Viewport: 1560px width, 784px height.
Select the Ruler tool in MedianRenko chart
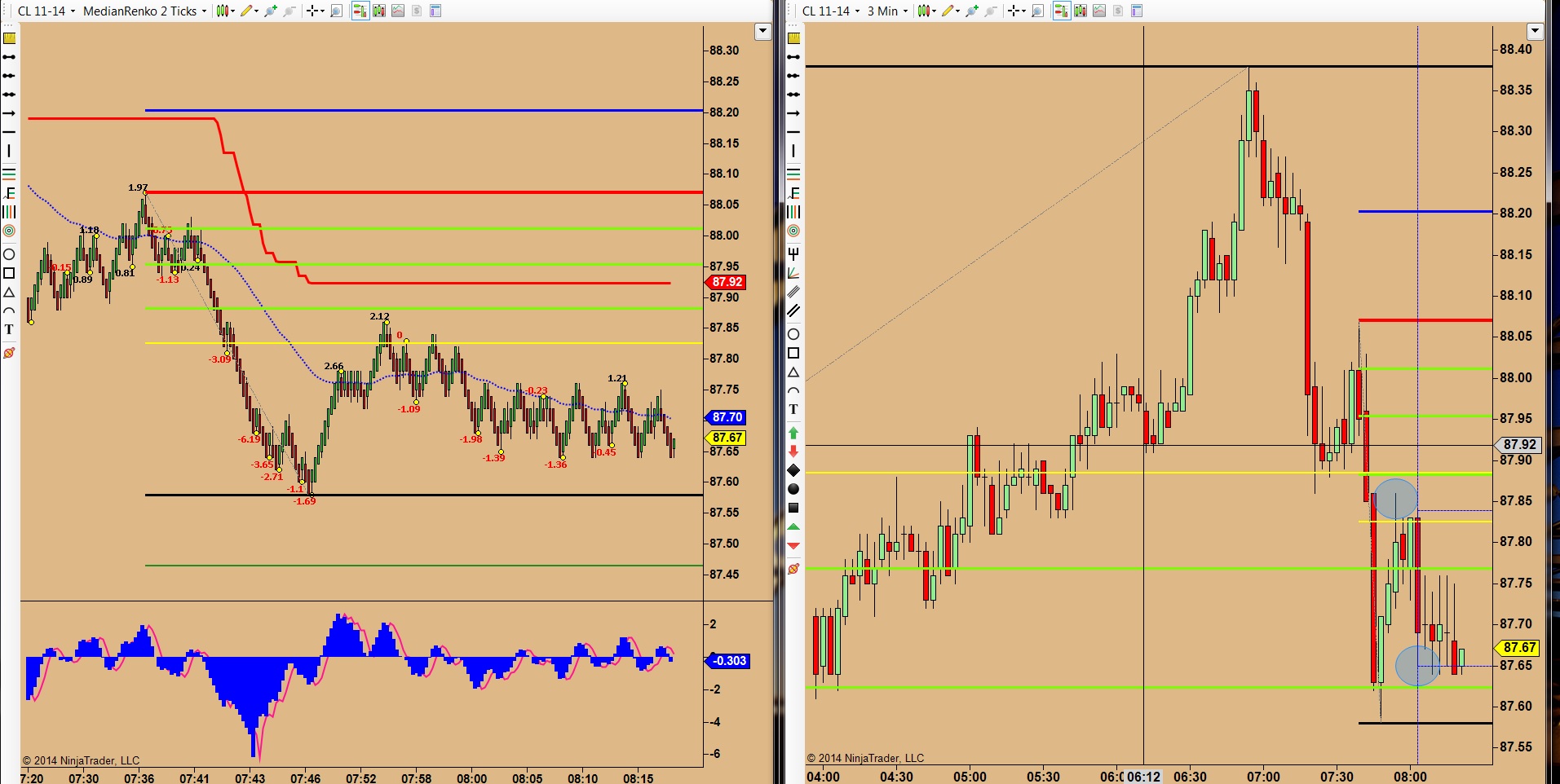pyautogui.click(x=9, y=38)
